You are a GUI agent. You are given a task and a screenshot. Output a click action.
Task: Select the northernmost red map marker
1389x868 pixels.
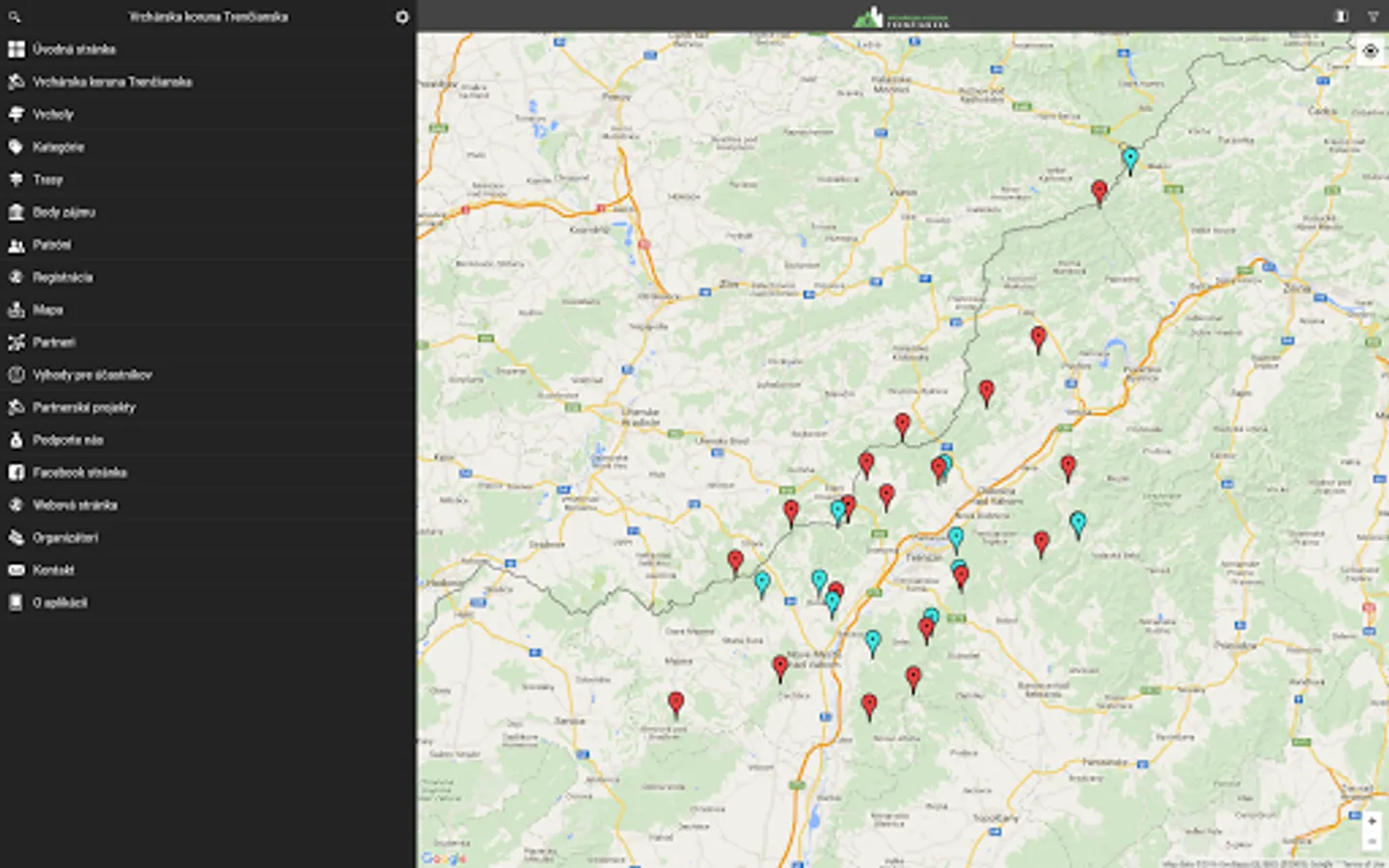point(1099,191)
